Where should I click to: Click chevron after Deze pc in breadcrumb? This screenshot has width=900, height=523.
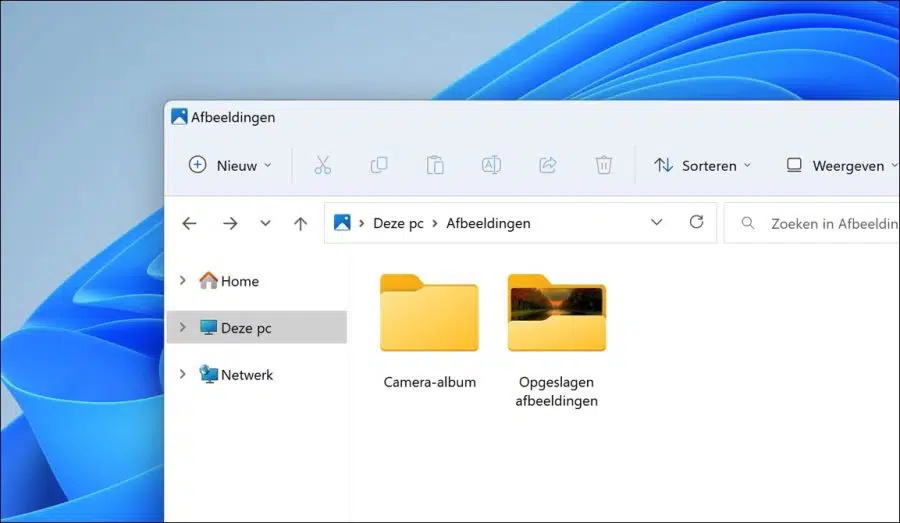click(435, 223)
